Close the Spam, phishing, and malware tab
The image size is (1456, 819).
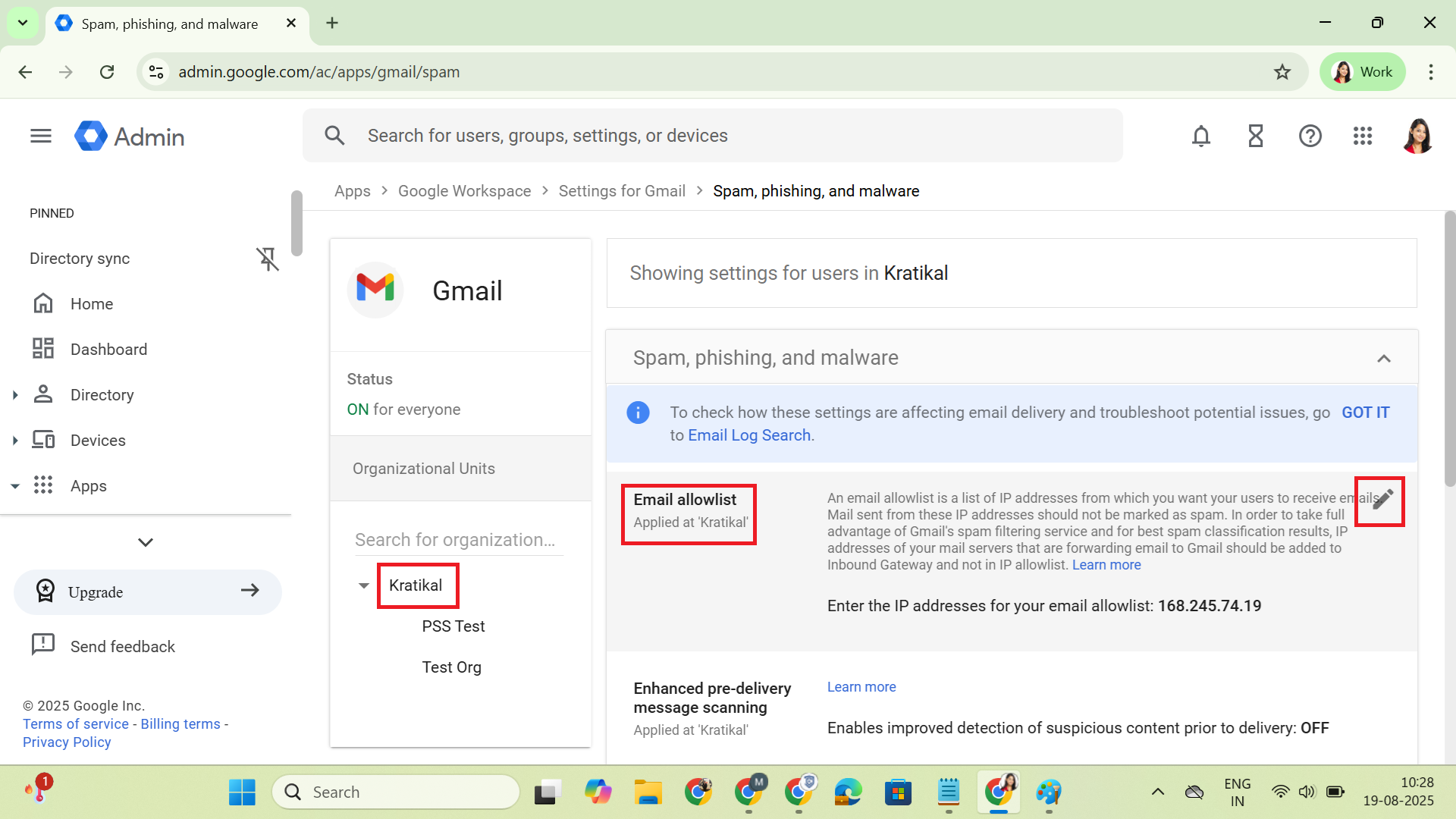(291, 24)
